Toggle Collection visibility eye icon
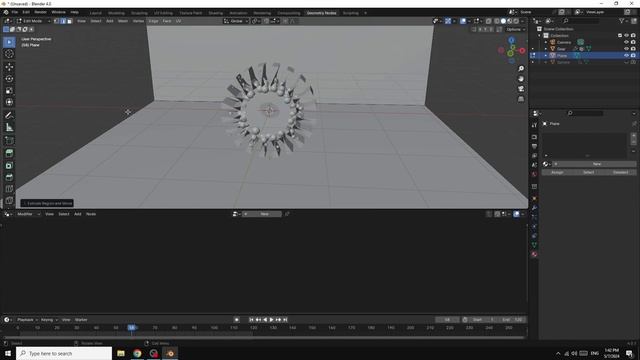The image size is (640, 360). 627,36
